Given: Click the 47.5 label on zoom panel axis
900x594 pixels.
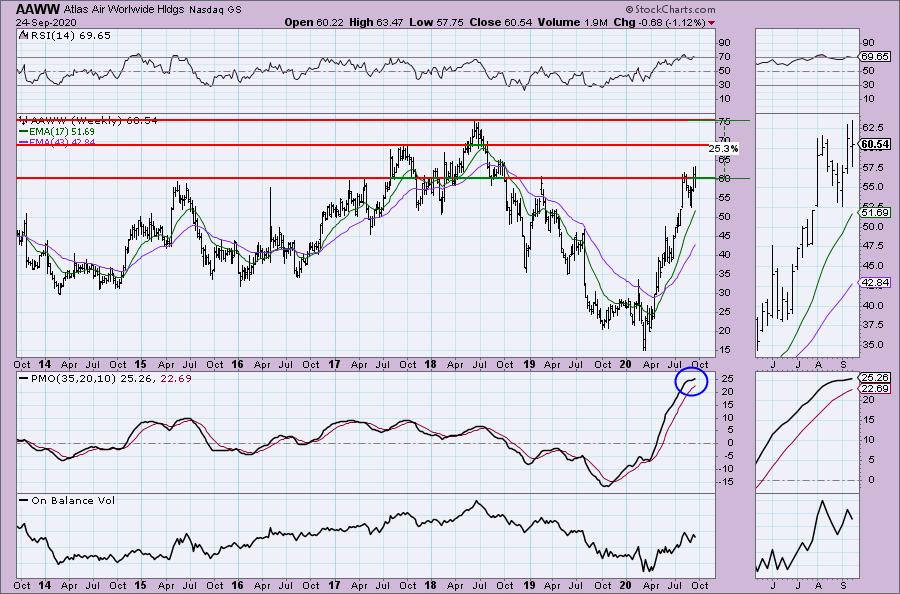Looking at the screenshot, I should pyautogui.click(x=872, y=246).
